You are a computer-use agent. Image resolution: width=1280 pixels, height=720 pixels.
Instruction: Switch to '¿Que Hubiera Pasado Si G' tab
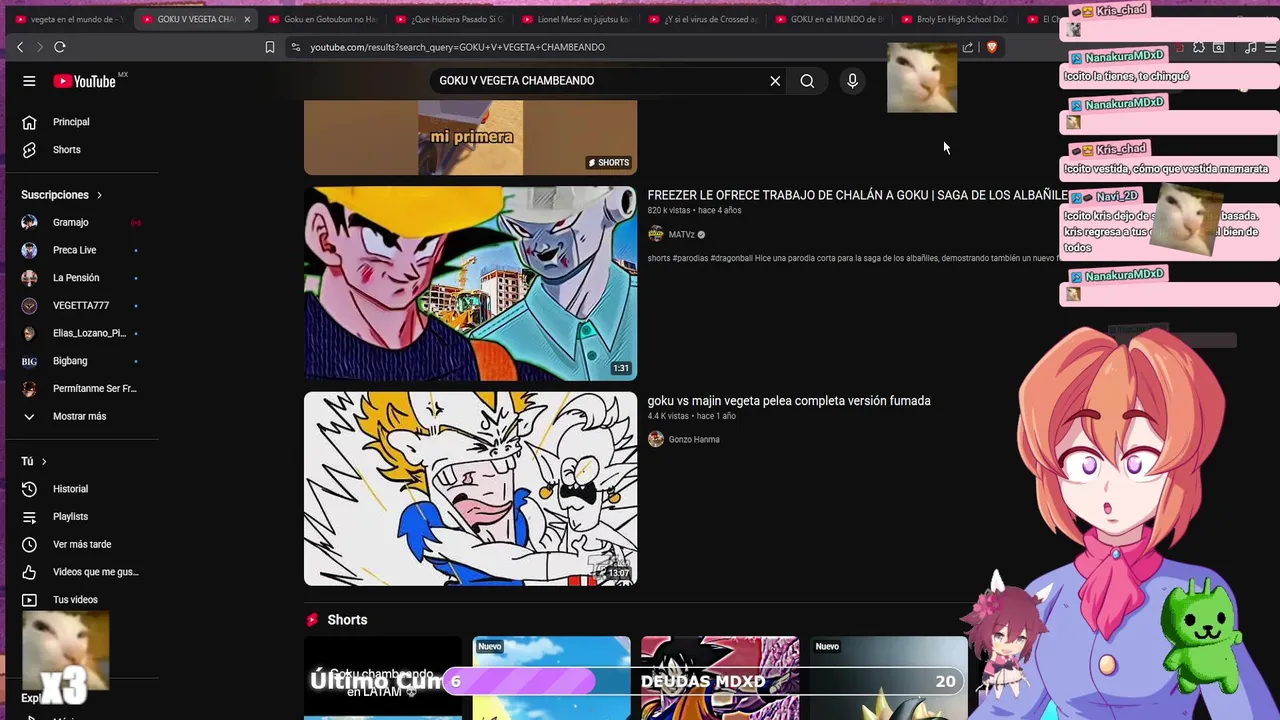click(448, 19)
